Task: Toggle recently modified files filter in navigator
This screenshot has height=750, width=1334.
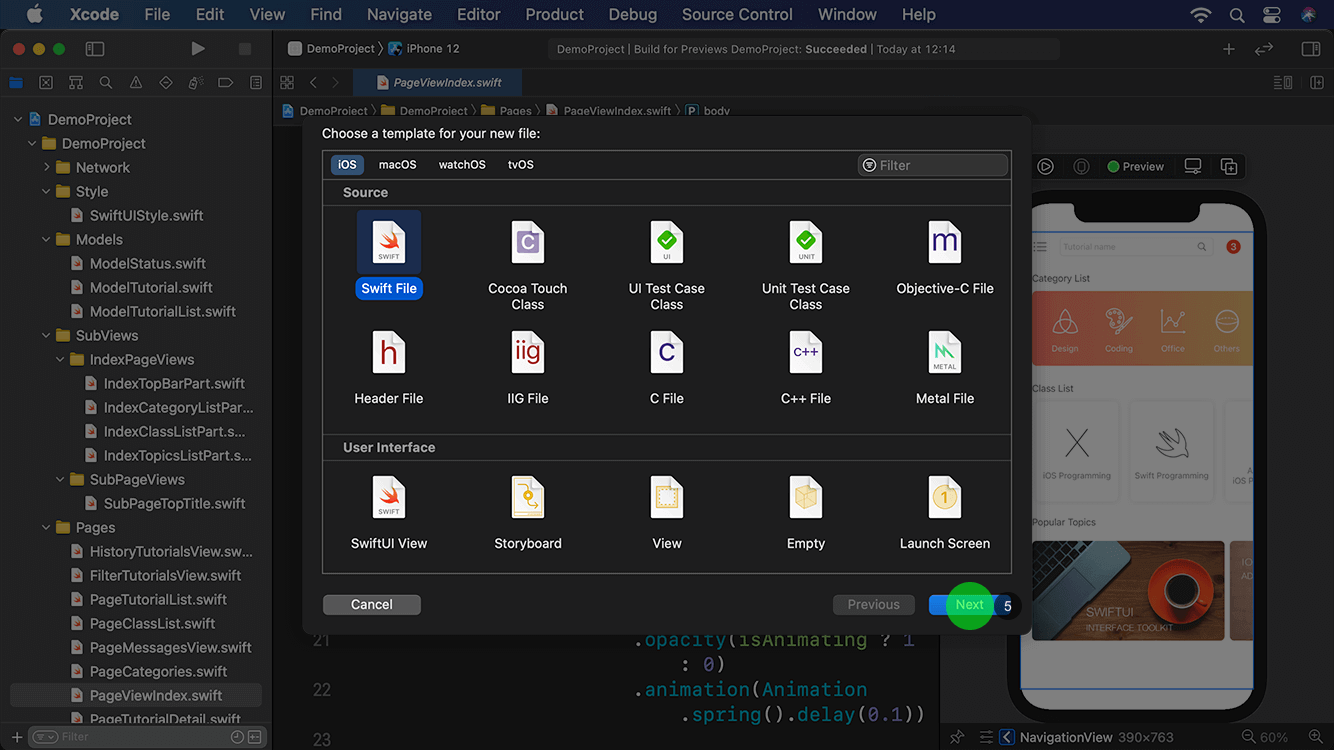Action: [x=237, y=737]
